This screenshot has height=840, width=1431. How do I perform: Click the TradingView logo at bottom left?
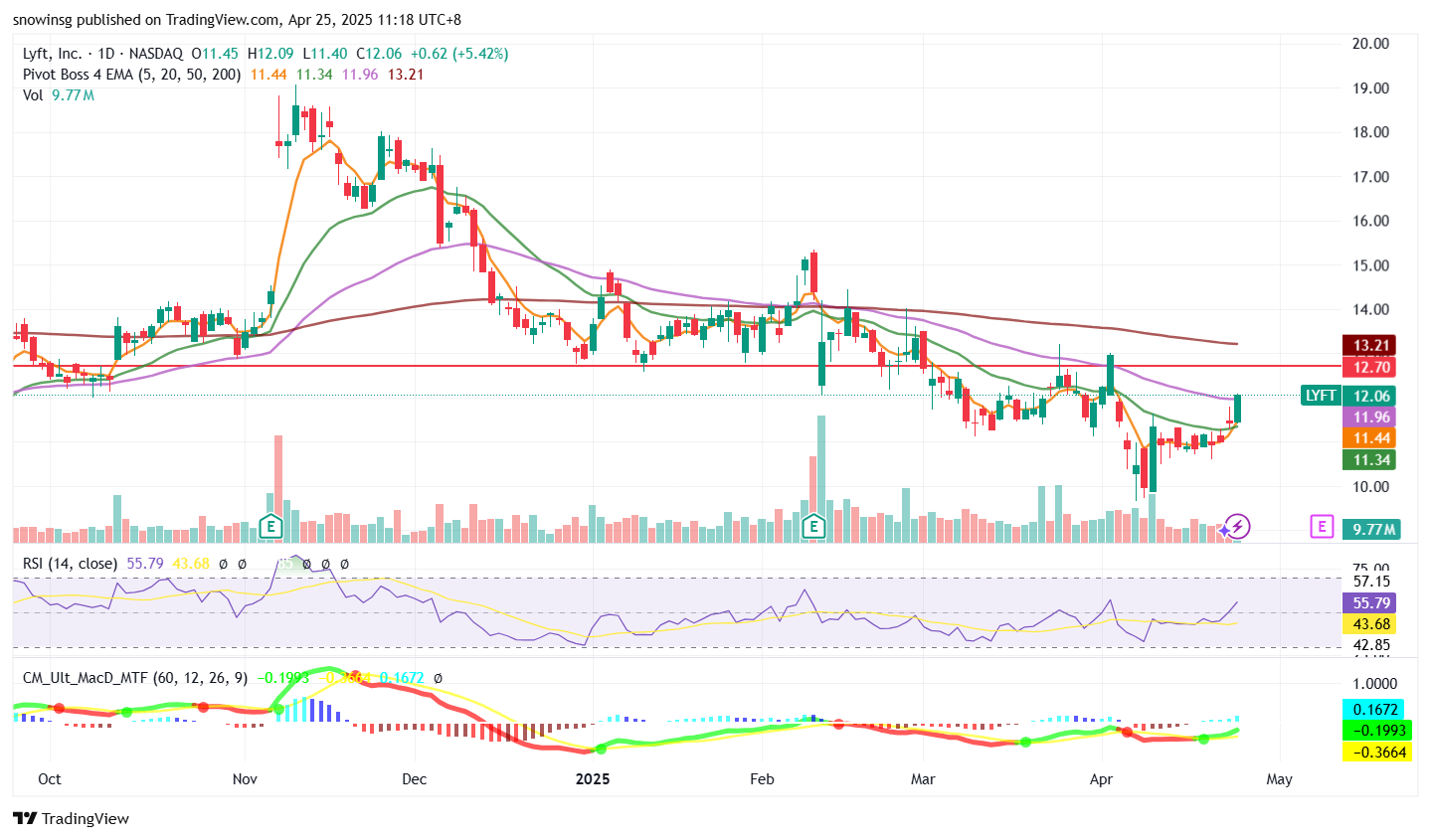click(x=71, y=818)
